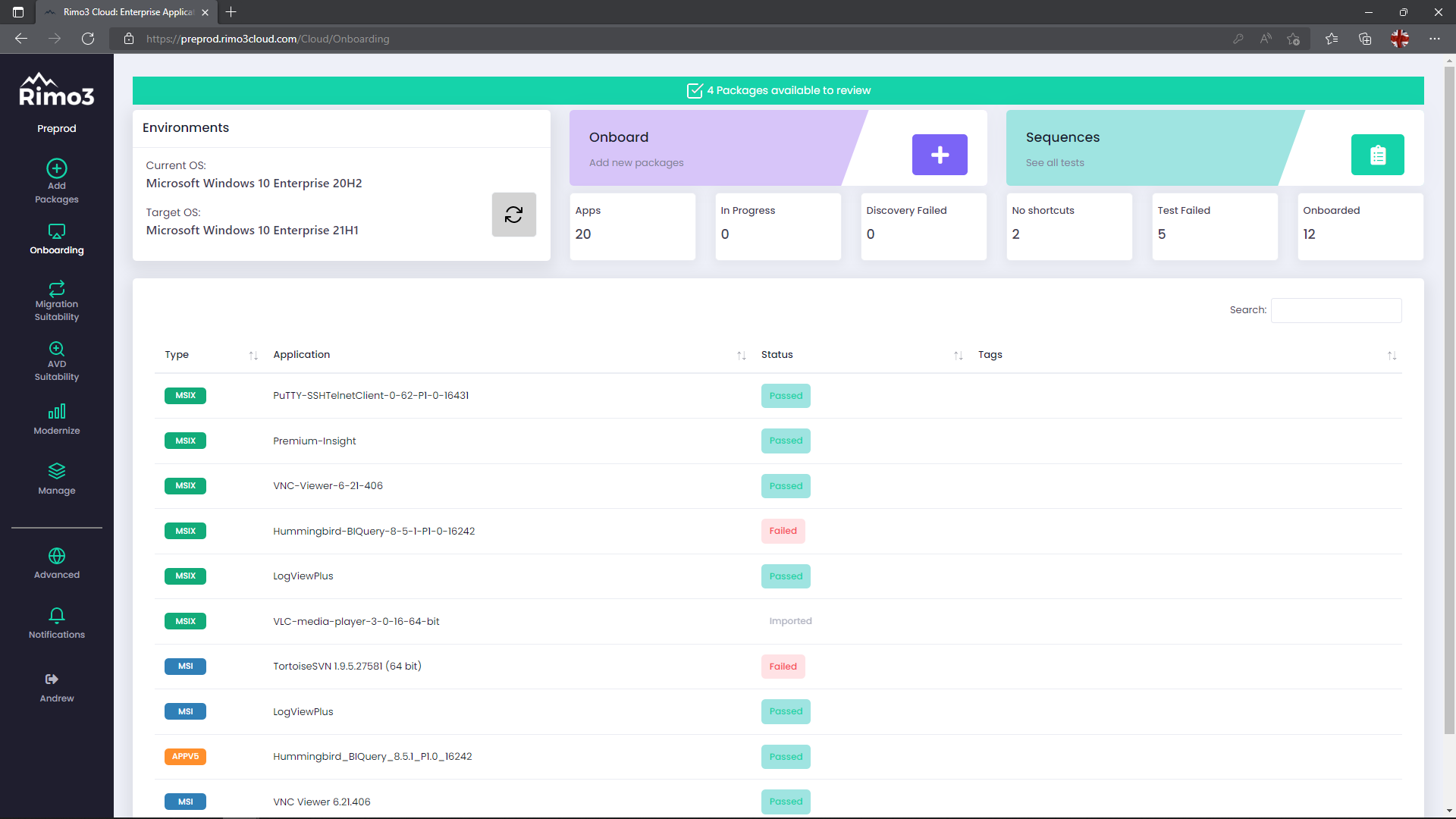The width and height of the screenshot is (1456, 819).
Task: Open the Hummingbird-BIQuery-8-5-1-P1-0-16242 MSIX application row
Action: tap(374, 531)
